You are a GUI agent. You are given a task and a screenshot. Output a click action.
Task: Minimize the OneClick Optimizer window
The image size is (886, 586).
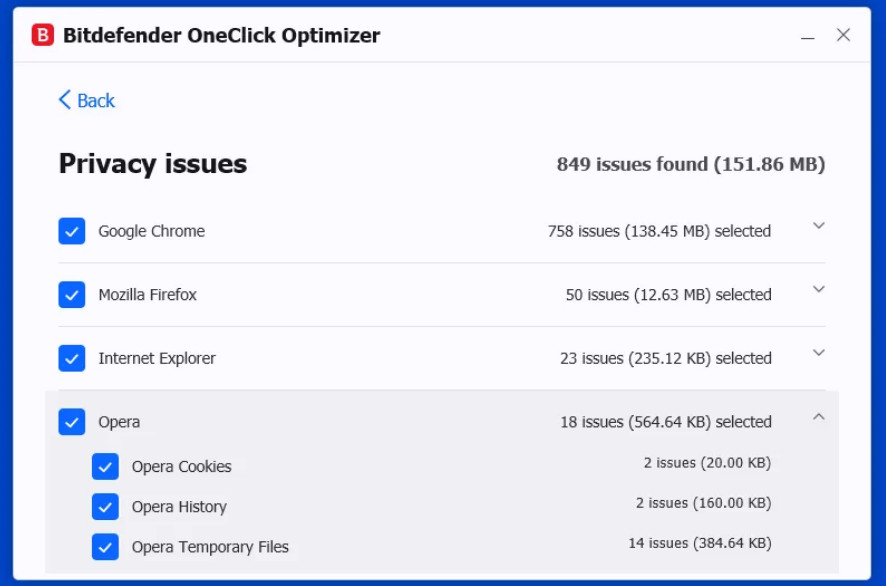807,37
